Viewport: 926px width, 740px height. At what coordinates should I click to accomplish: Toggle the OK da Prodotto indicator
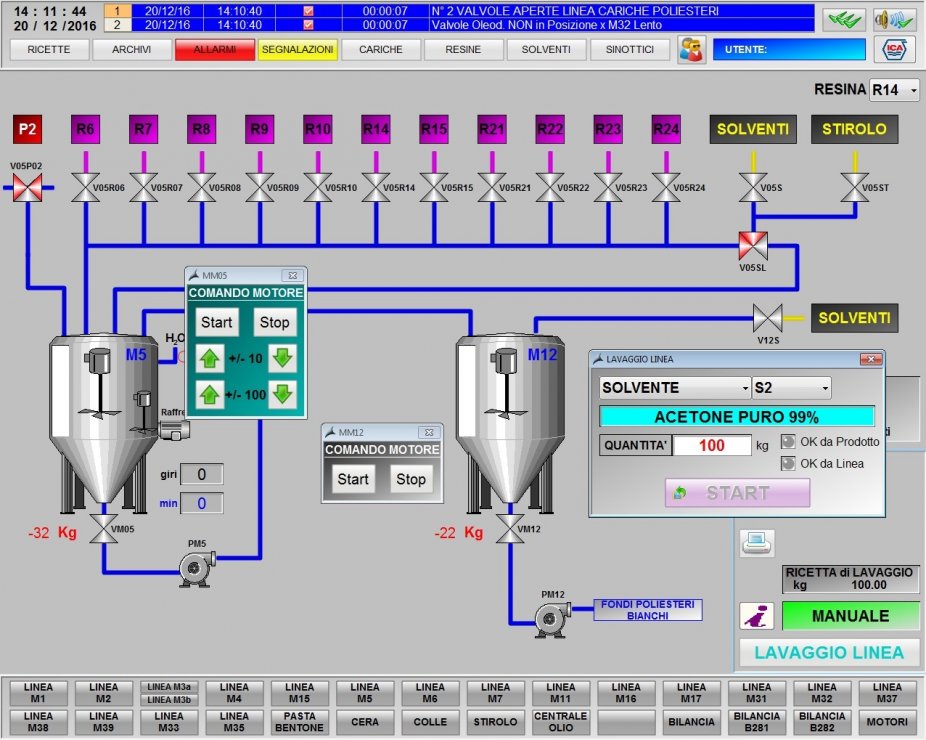[x=789, y=442]
